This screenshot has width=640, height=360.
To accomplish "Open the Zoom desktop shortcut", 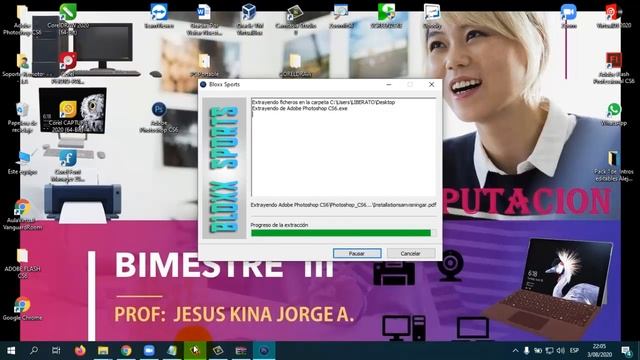I will 569,17.
